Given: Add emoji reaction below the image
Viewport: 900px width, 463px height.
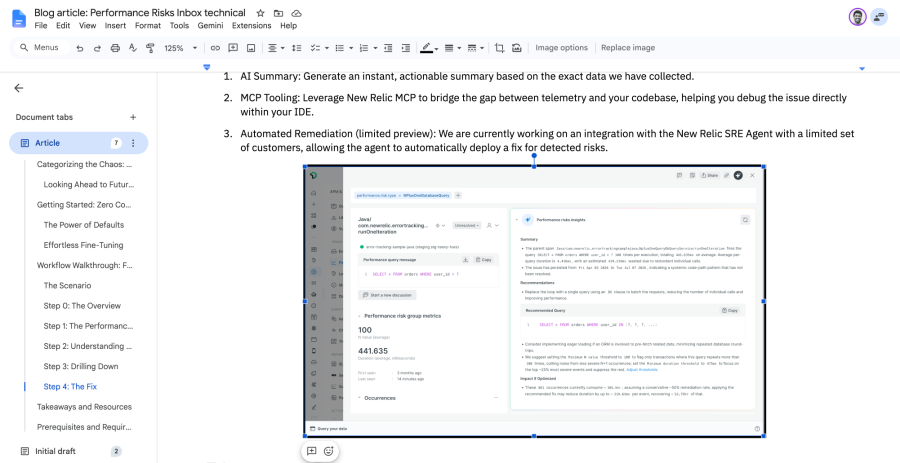Looking at the screenshot, I should 329,451.
